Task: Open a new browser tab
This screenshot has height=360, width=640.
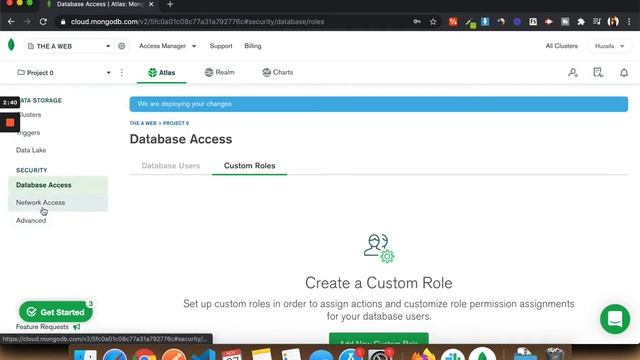Action: point(170,4)
